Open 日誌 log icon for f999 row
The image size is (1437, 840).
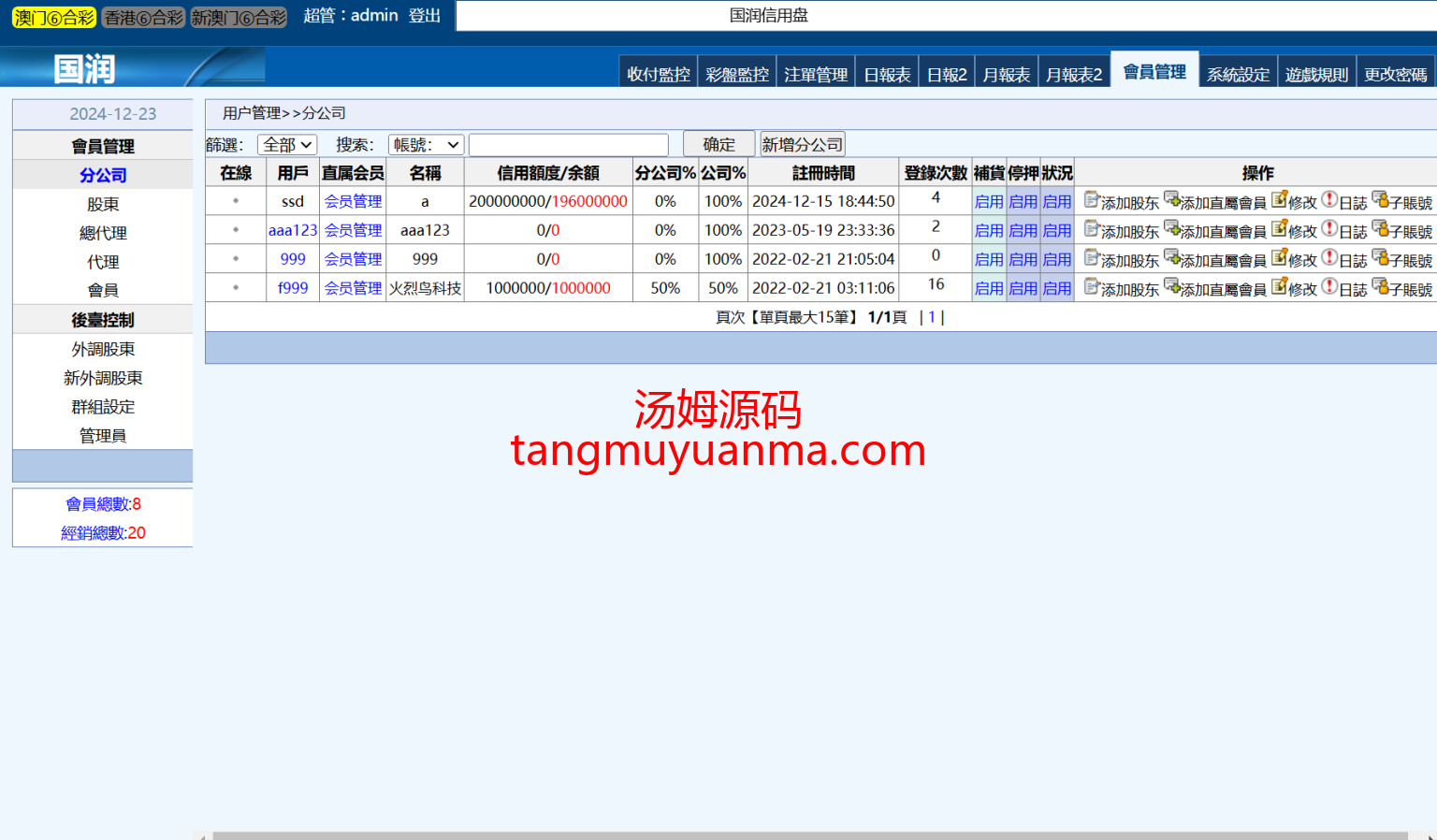1329,287
